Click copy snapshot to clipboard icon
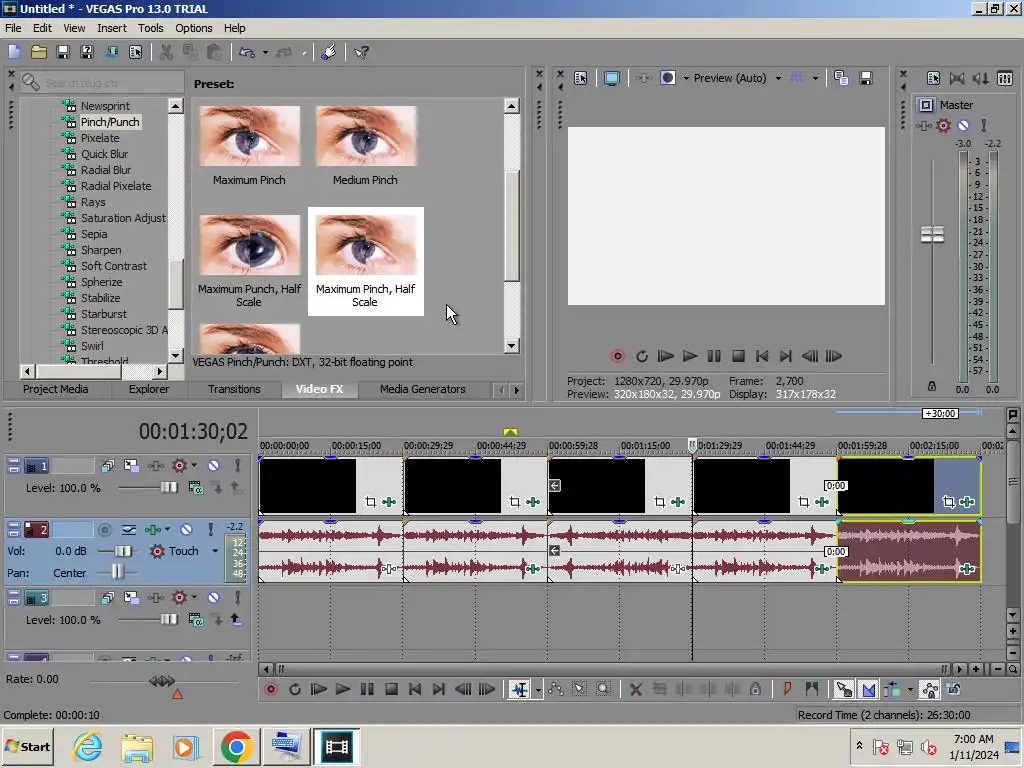The width and height of the screenshot is (1024, 768). tap(841, 78)
